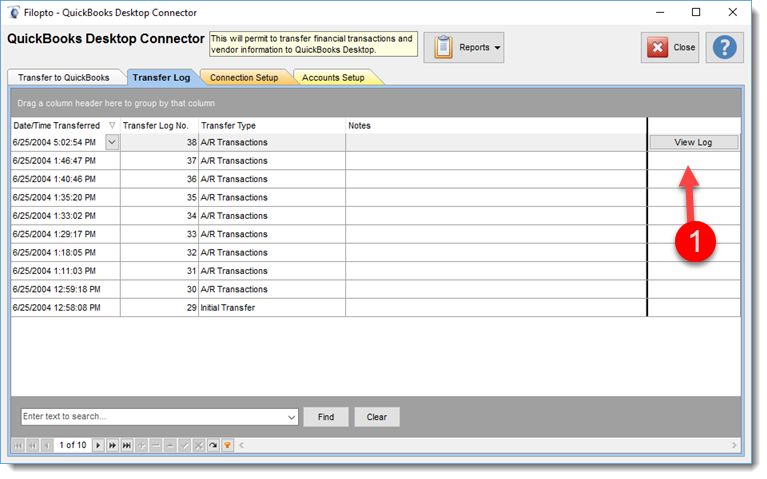This screenshot has width=767, height=479.
Task: Click the Initial Transfer type cell
Action: click(272, 308)
